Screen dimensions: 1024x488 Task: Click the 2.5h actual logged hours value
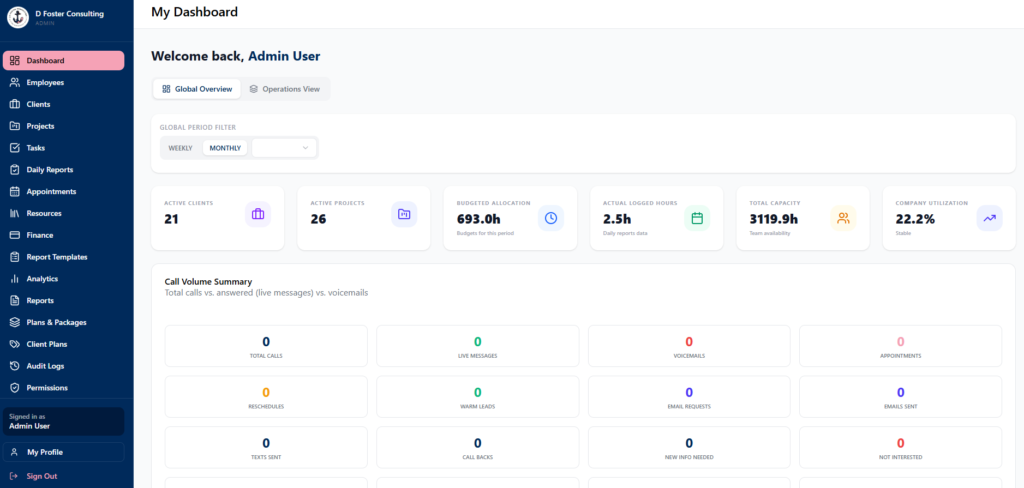click(x=617, y=219)
